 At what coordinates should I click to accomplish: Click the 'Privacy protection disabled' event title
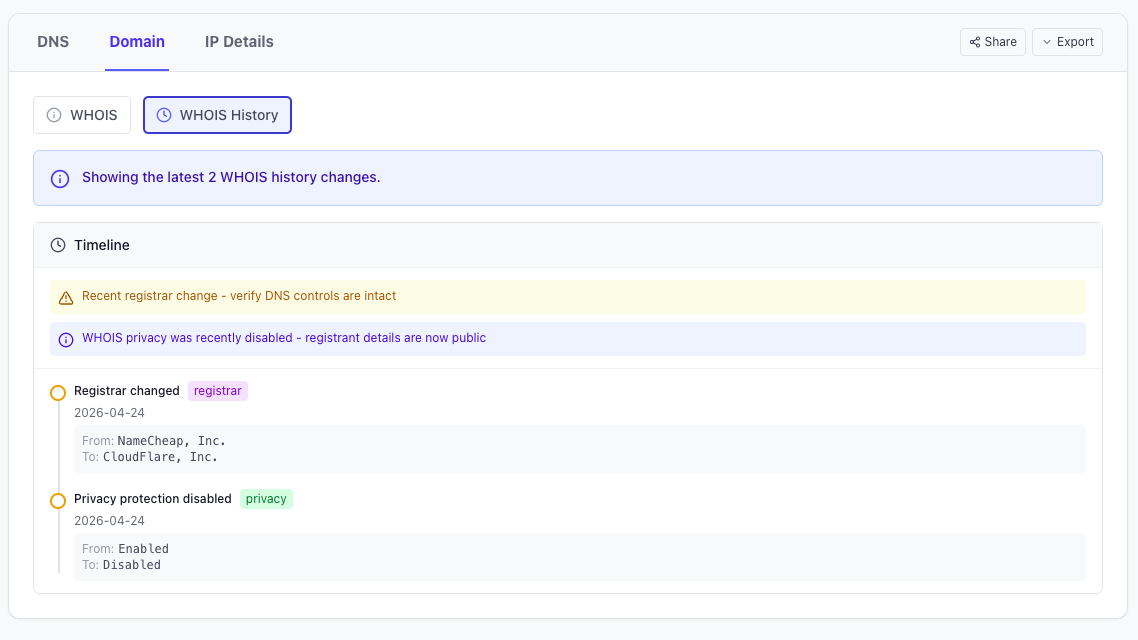(x=152, y=499)
